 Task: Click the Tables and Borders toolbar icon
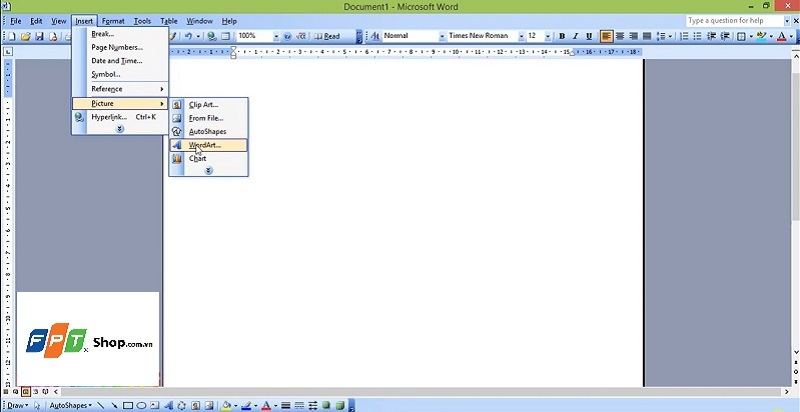point(225,36)
